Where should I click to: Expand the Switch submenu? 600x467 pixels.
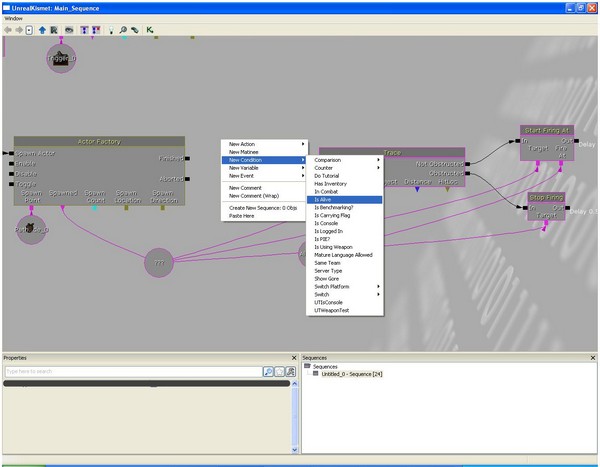point(344,294)
